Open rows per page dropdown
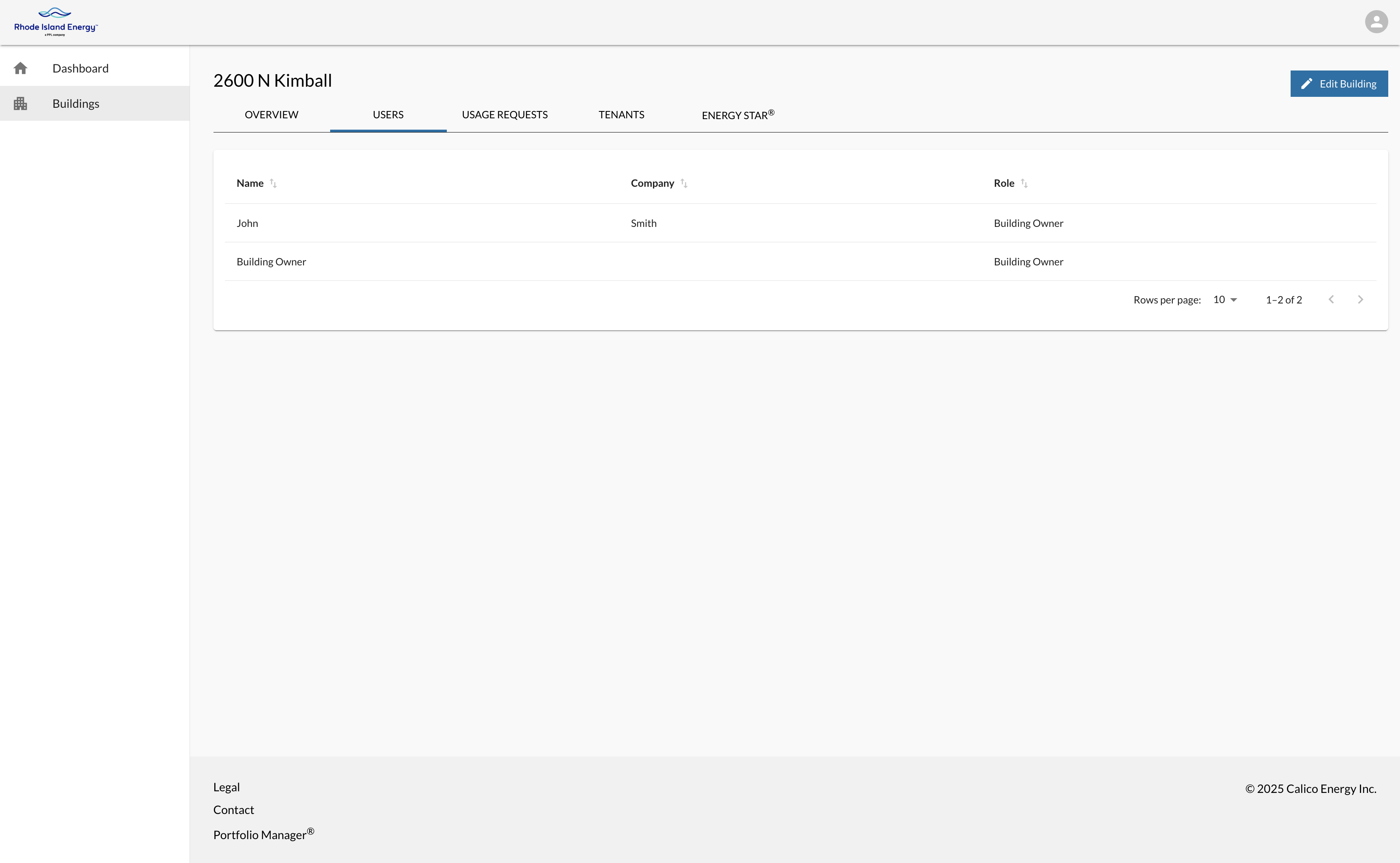1400x863 pixels. 1225,300
